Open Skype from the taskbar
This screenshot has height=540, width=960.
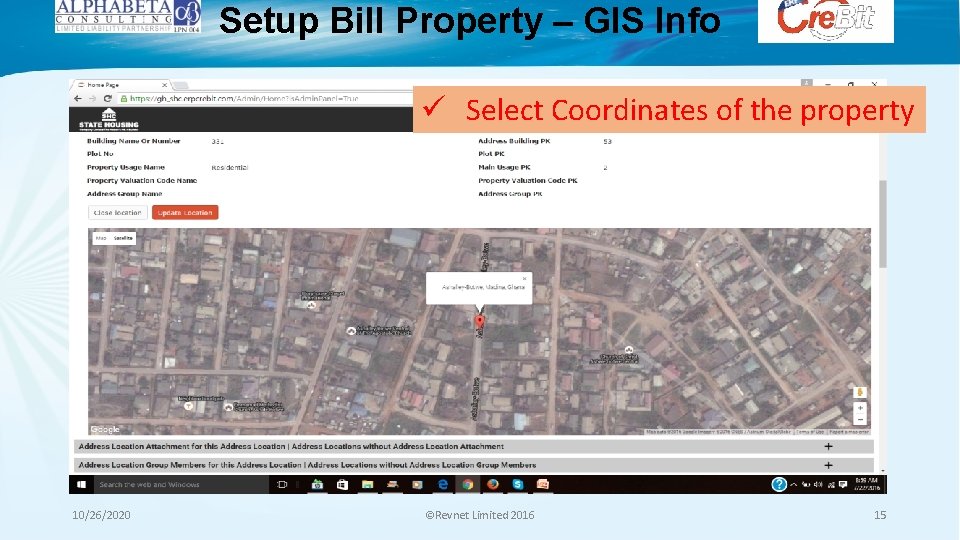pyautogui.click(x=518, y=484)
